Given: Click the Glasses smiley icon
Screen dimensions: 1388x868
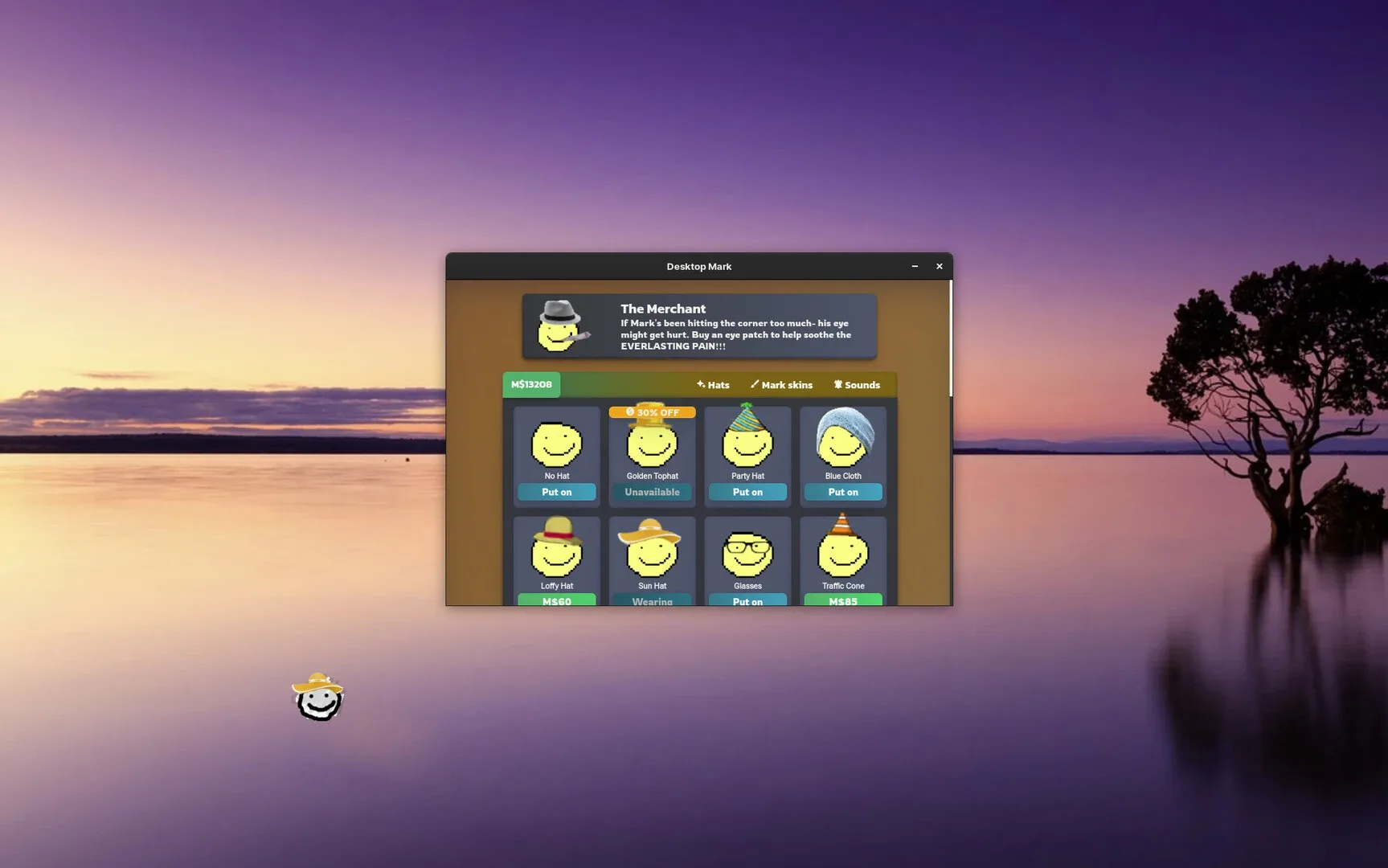Looking at the screenshot, I should (747, 555).
